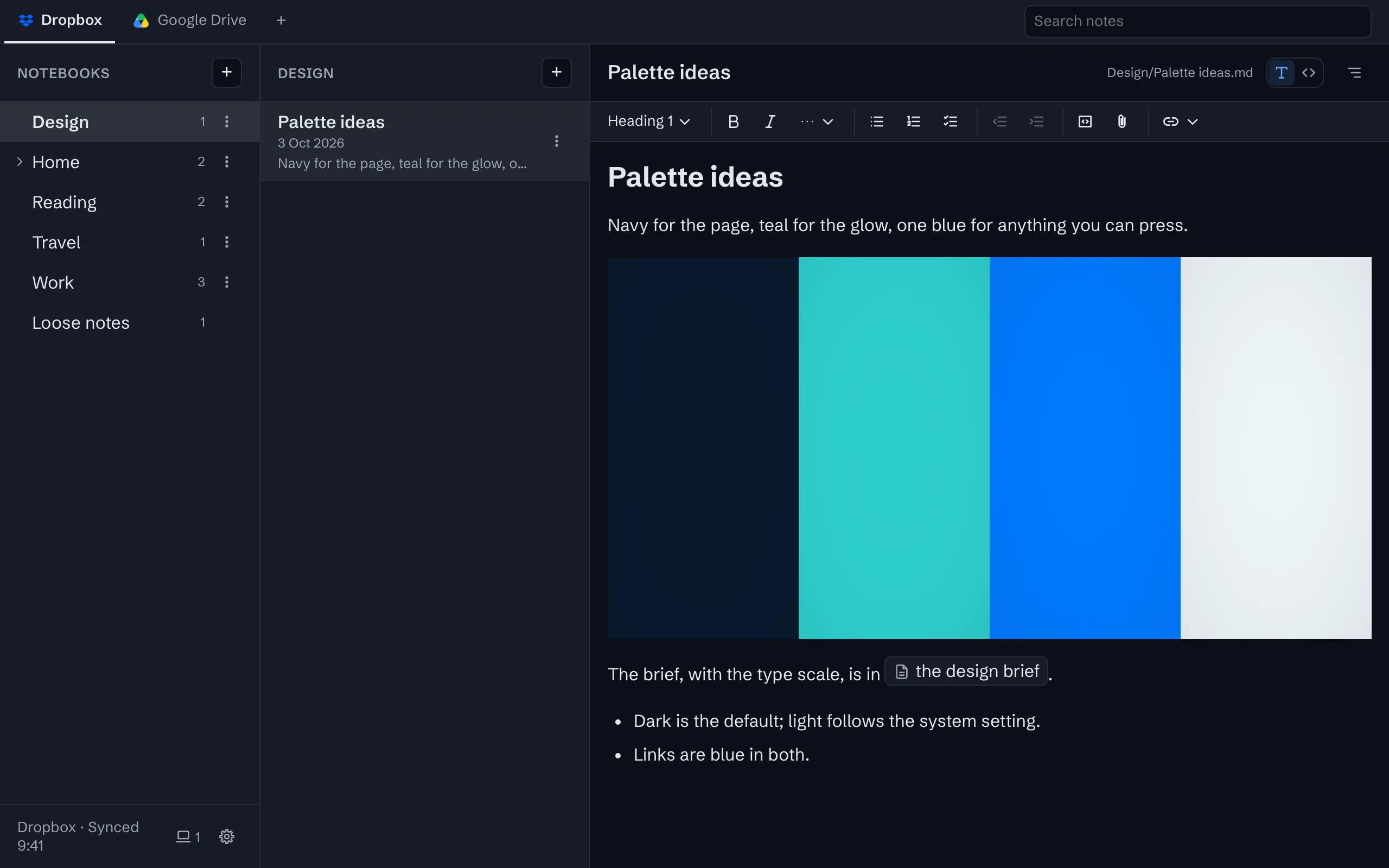
Task: Switch to the Dropbox tab
Action: tap(60, 21)
